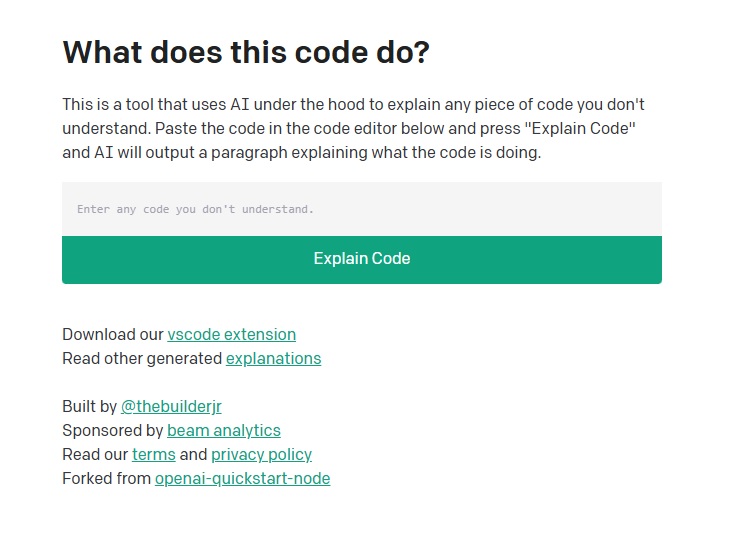The image size is (742, 556).
Task: Click the "Built by" text label
Action: click(x=89, y=406)
